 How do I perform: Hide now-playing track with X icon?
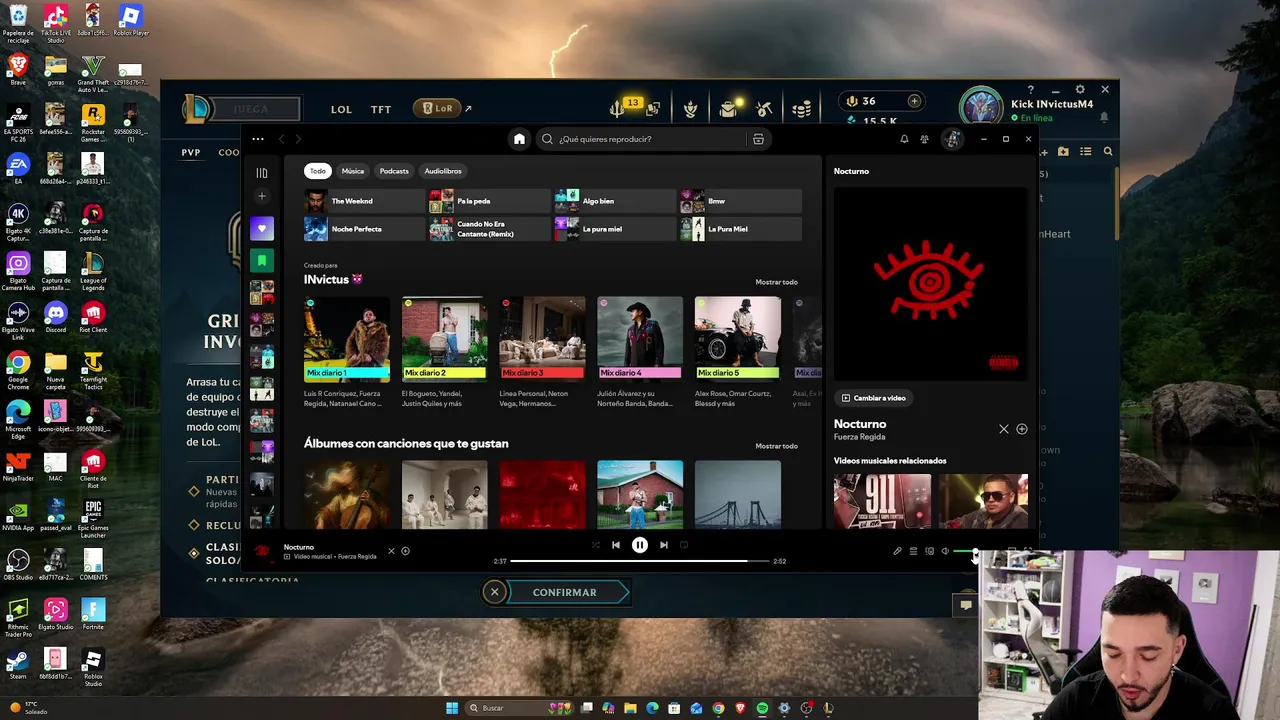391,551
